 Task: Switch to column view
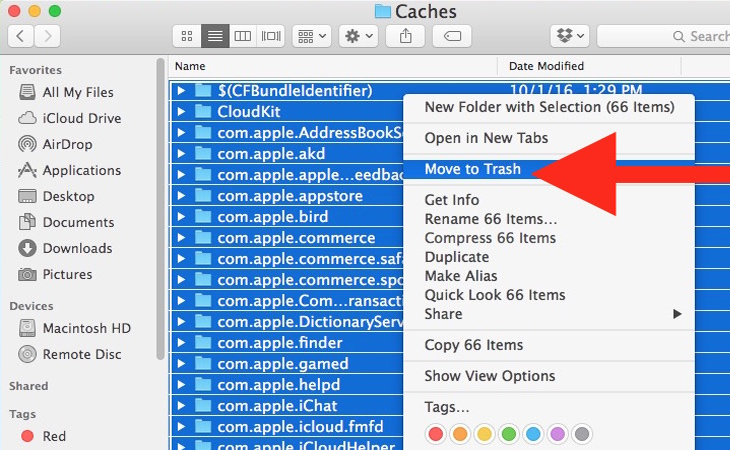243,36
